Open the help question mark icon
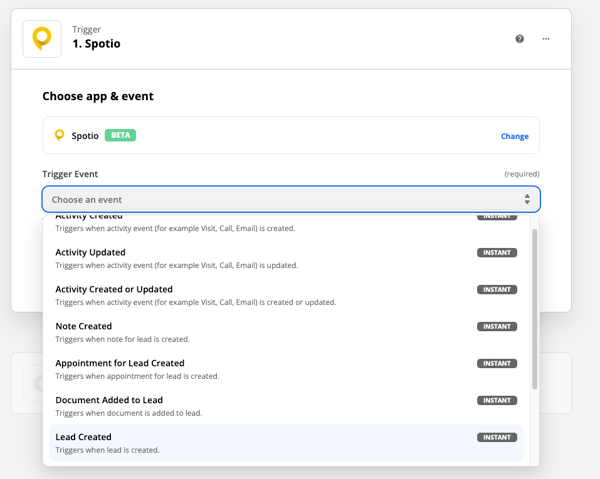The height and width of the screenshot is (479, 600). point(519,39)
